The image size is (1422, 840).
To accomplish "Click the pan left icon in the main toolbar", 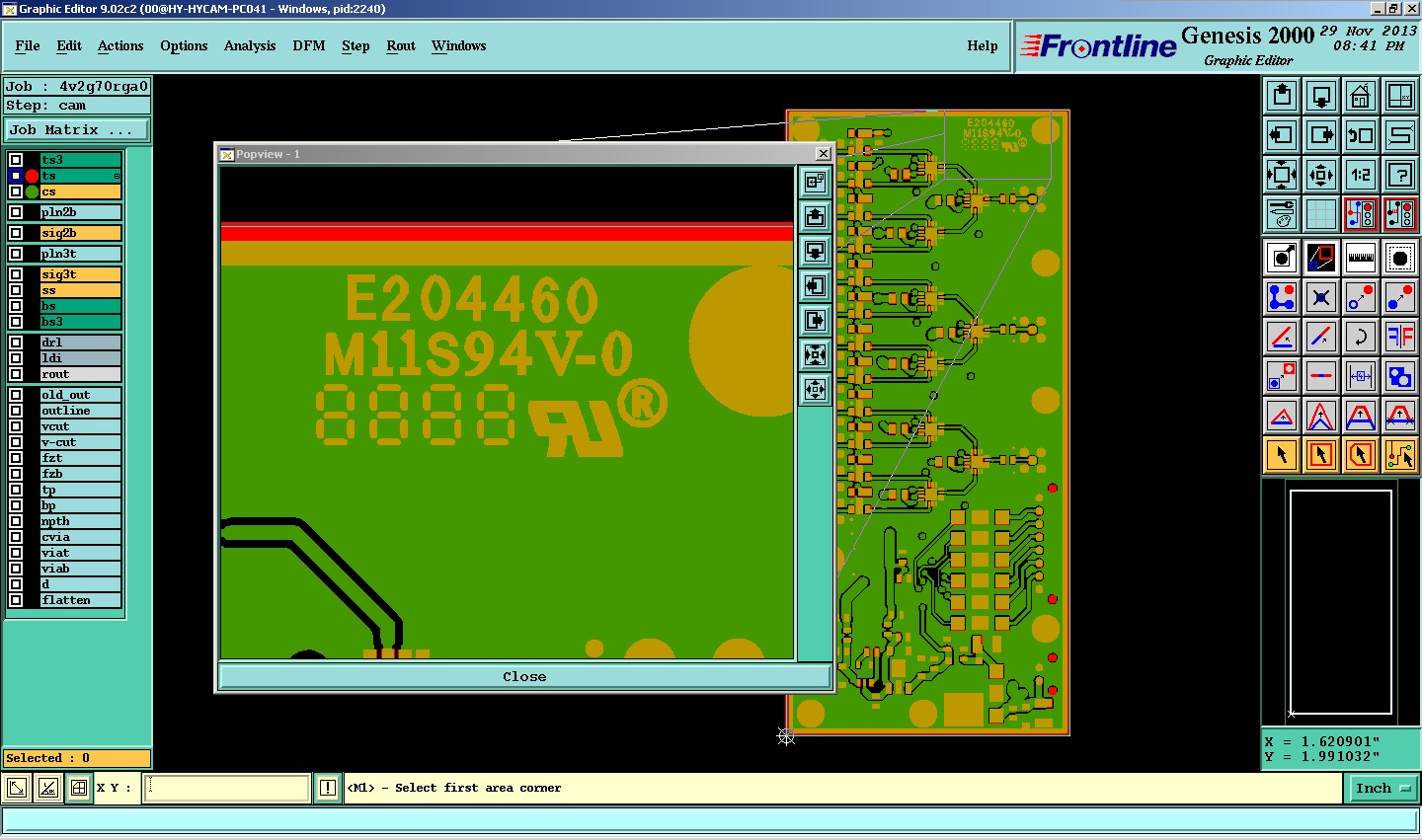I will (x=1282, y=135).
